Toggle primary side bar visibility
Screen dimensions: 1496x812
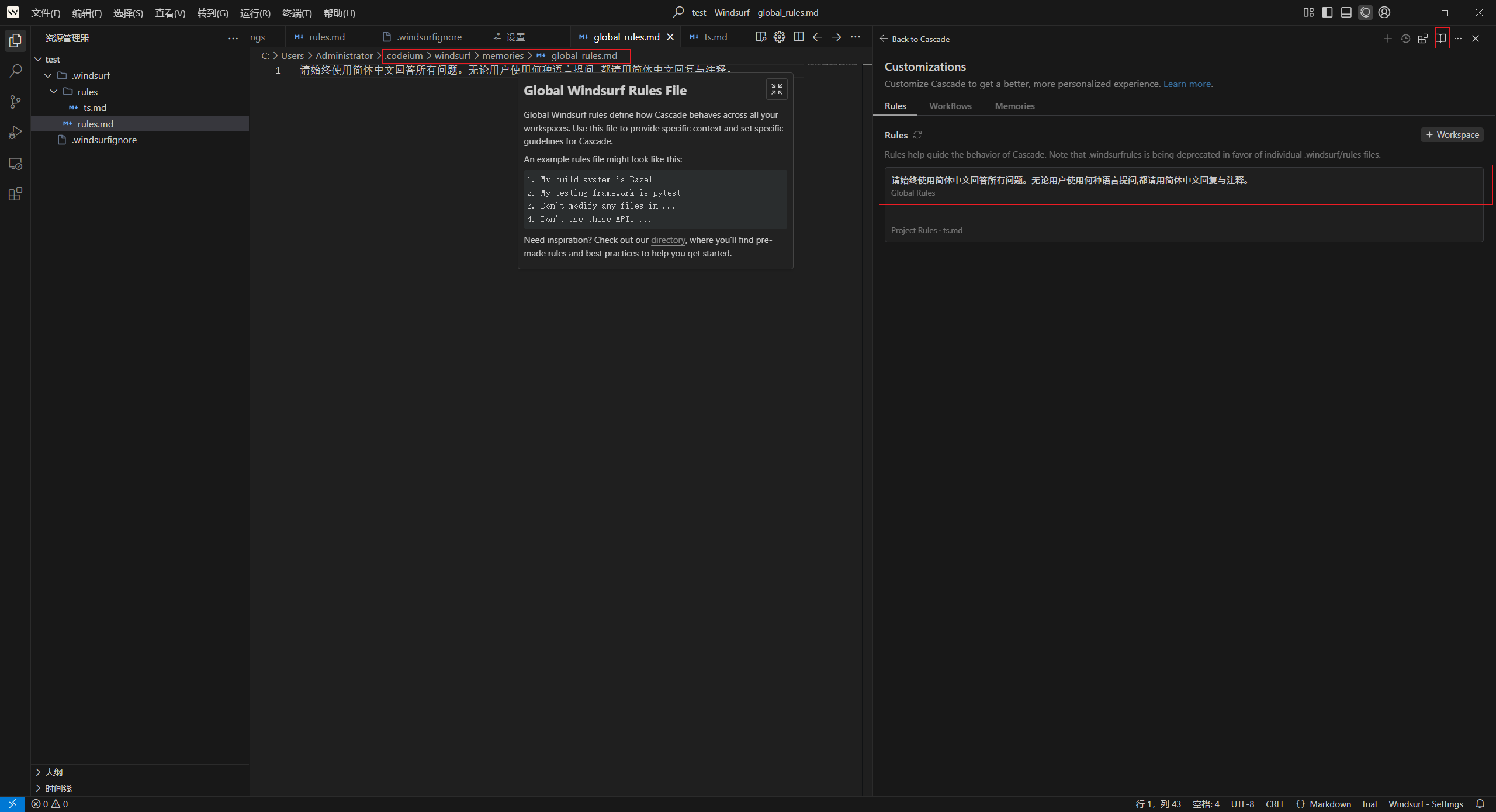pyautogui.click(x=1327, y=12)
